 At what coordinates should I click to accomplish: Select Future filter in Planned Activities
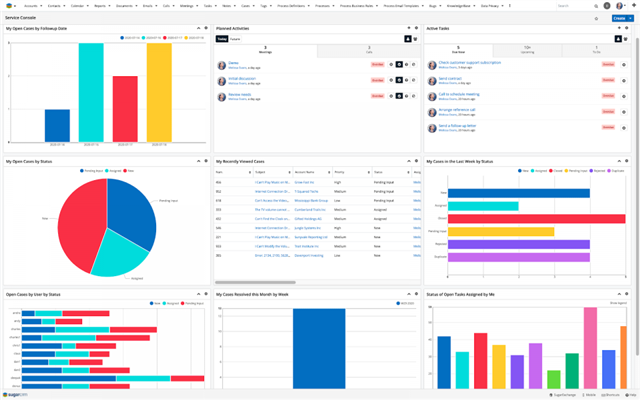235,39
